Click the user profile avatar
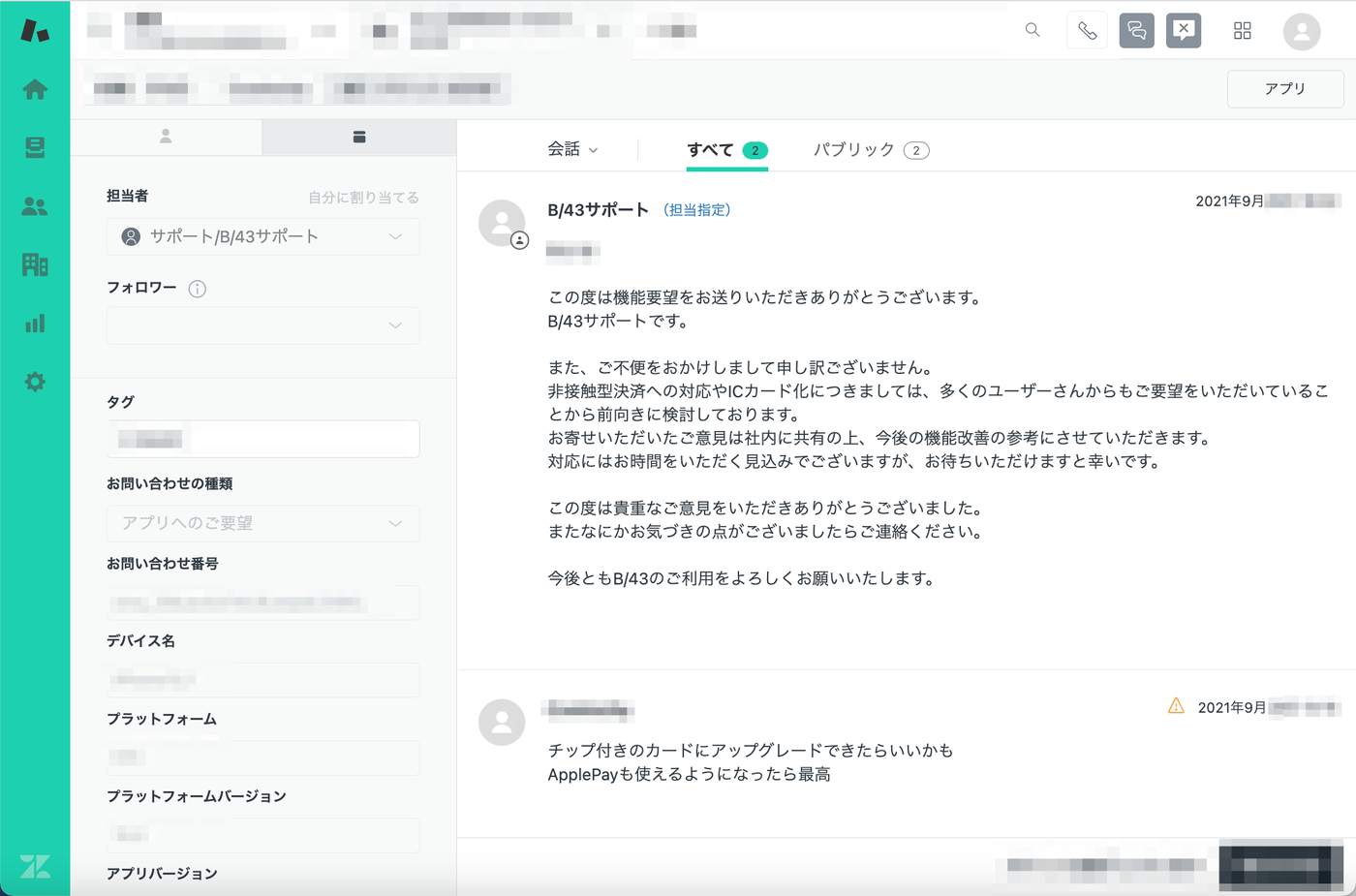 (x=1301, y=31)
